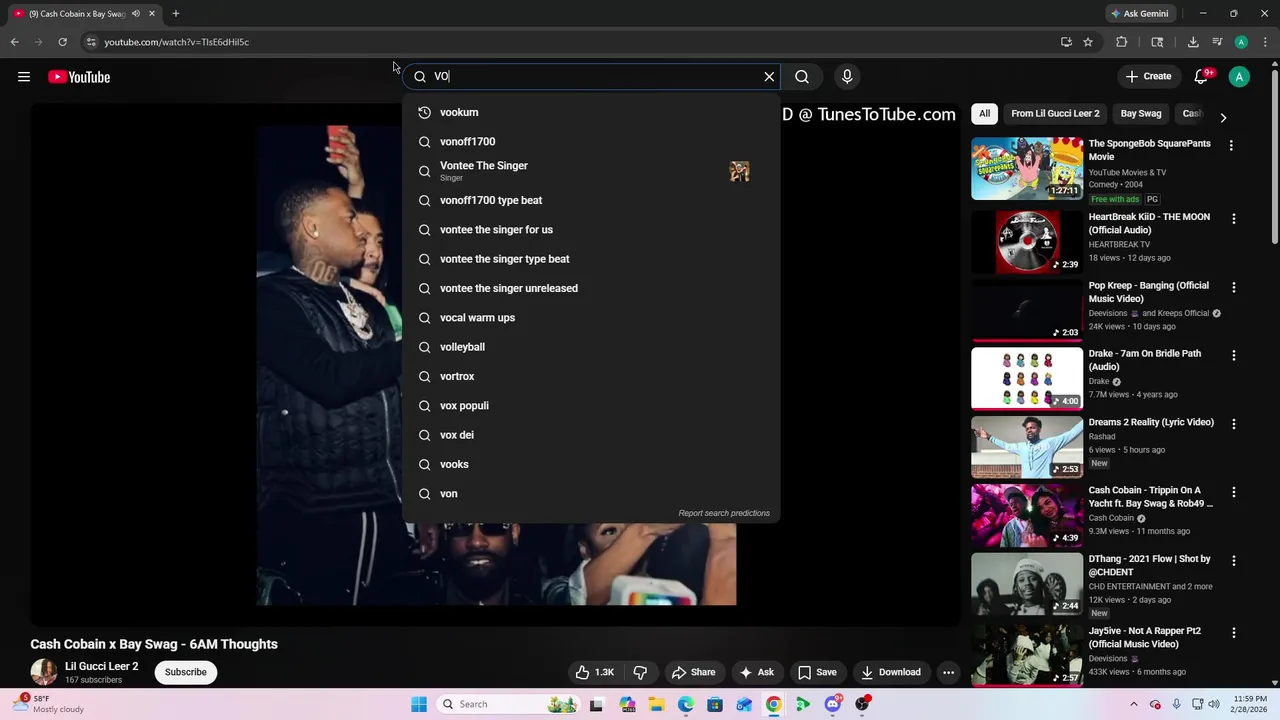1280x720 pixels.
Task: Expand chips with the right arrow
Action: pos(1223,117)
